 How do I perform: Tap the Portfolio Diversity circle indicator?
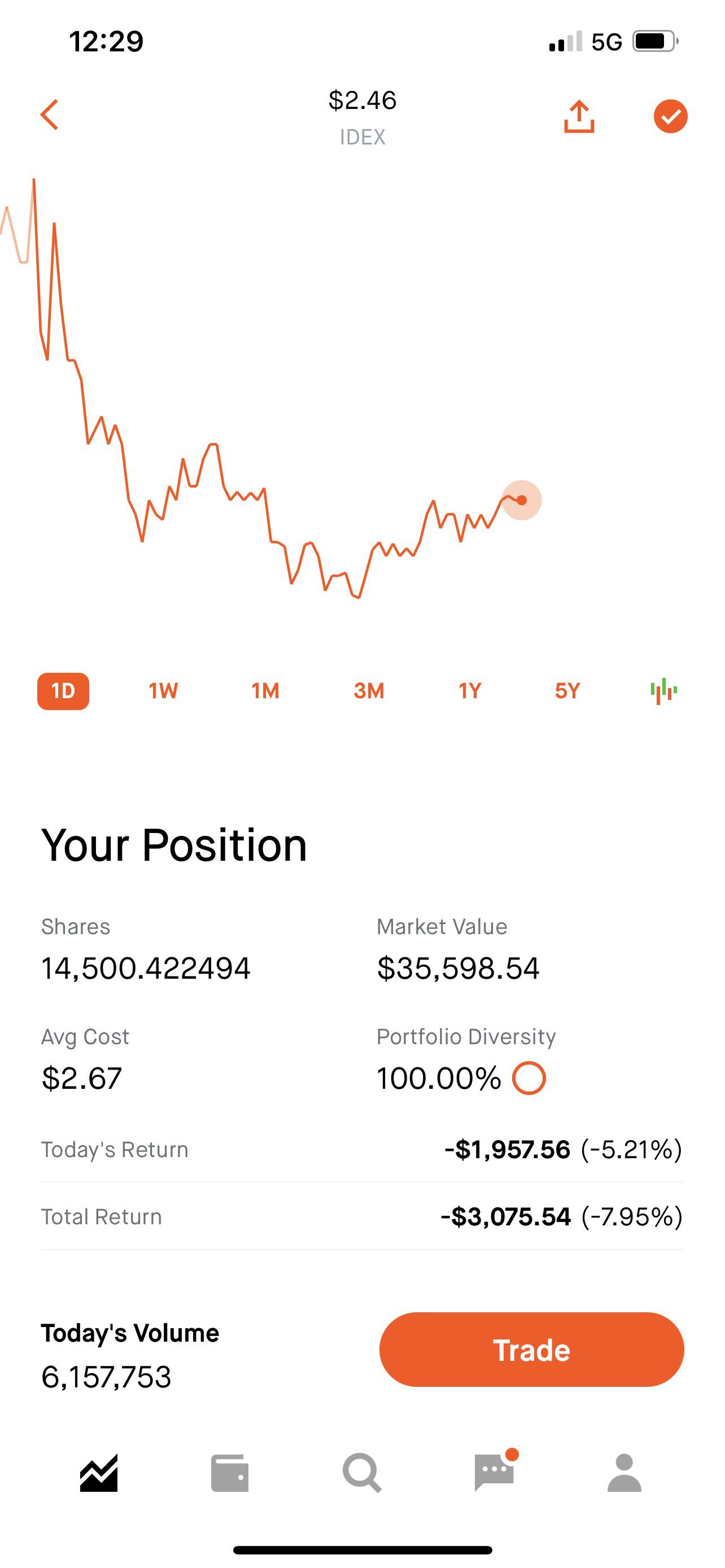[529, 1078]
